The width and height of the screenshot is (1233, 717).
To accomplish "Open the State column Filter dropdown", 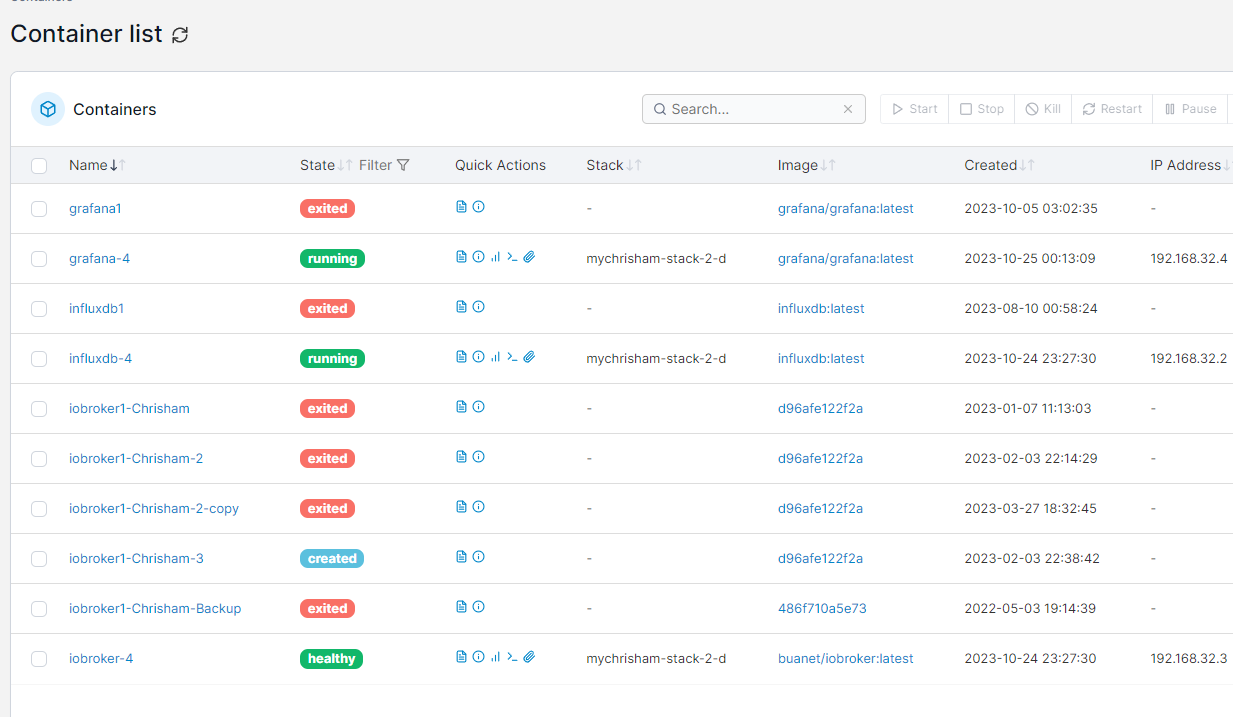I will 384,165.
